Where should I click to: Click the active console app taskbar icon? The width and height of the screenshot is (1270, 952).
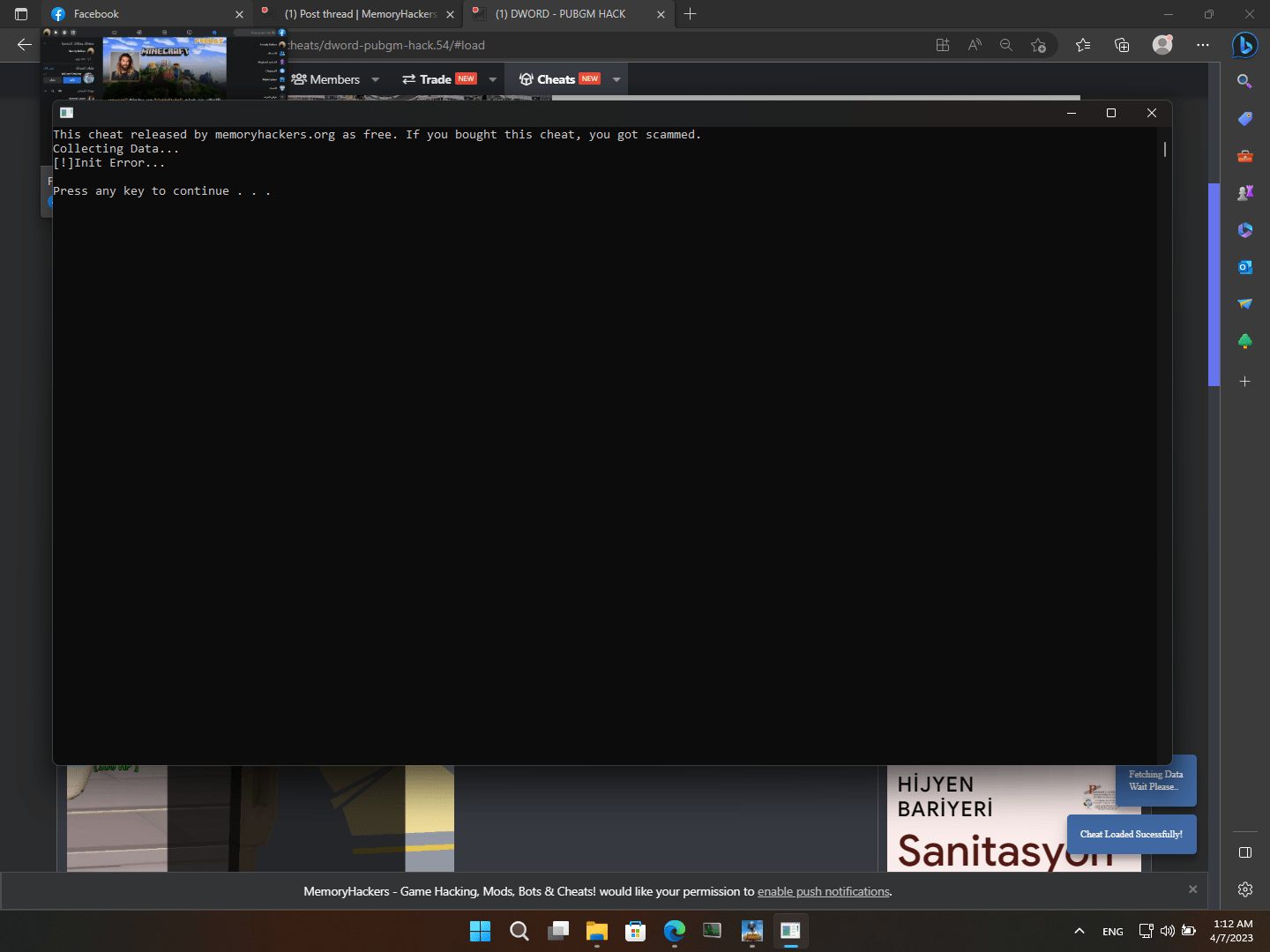(791, 931)
